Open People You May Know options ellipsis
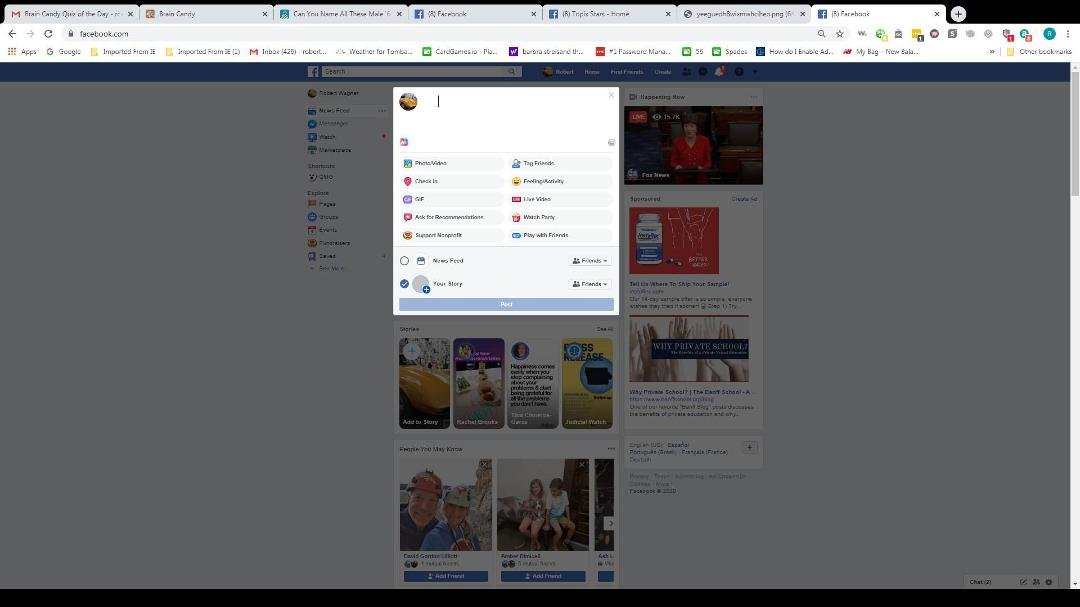This screenshot has width=1080, height=607. click(611, 449)
